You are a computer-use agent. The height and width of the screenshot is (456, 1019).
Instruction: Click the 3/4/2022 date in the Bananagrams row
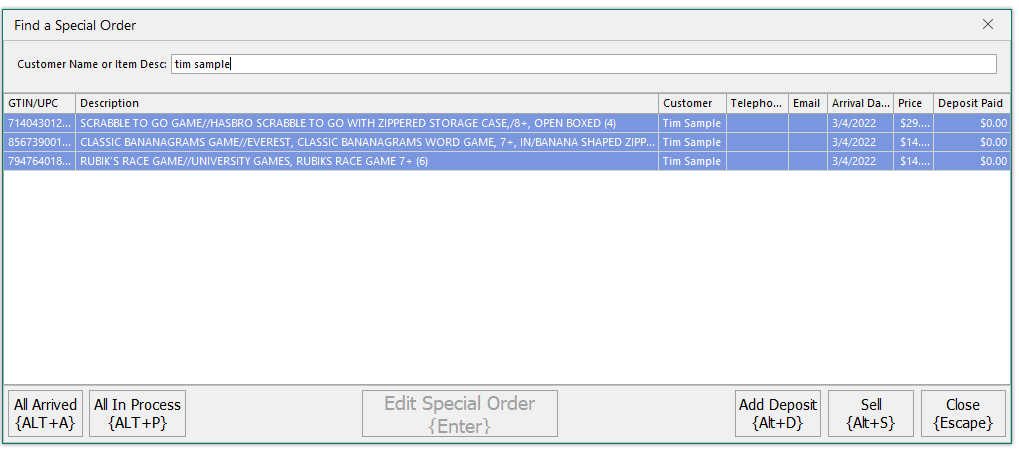coord(860,142)
